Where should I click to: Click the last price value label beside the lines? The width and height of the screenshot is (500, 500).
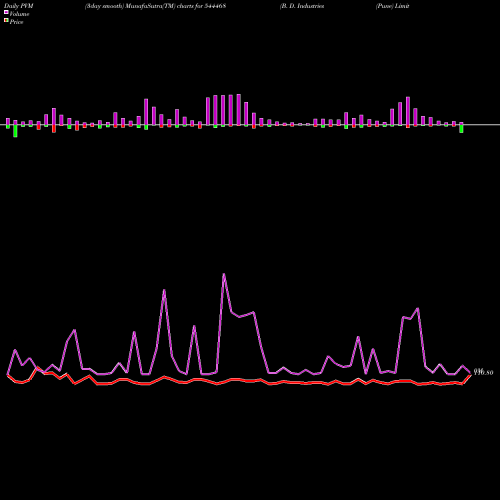[483, 372]
